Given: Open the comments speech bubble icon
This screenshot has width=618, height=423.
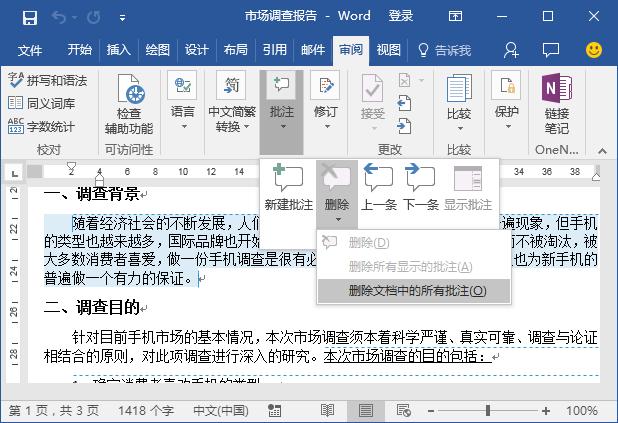Looking at the screenshot, I should pyautogui.click(x=551, y=50).
